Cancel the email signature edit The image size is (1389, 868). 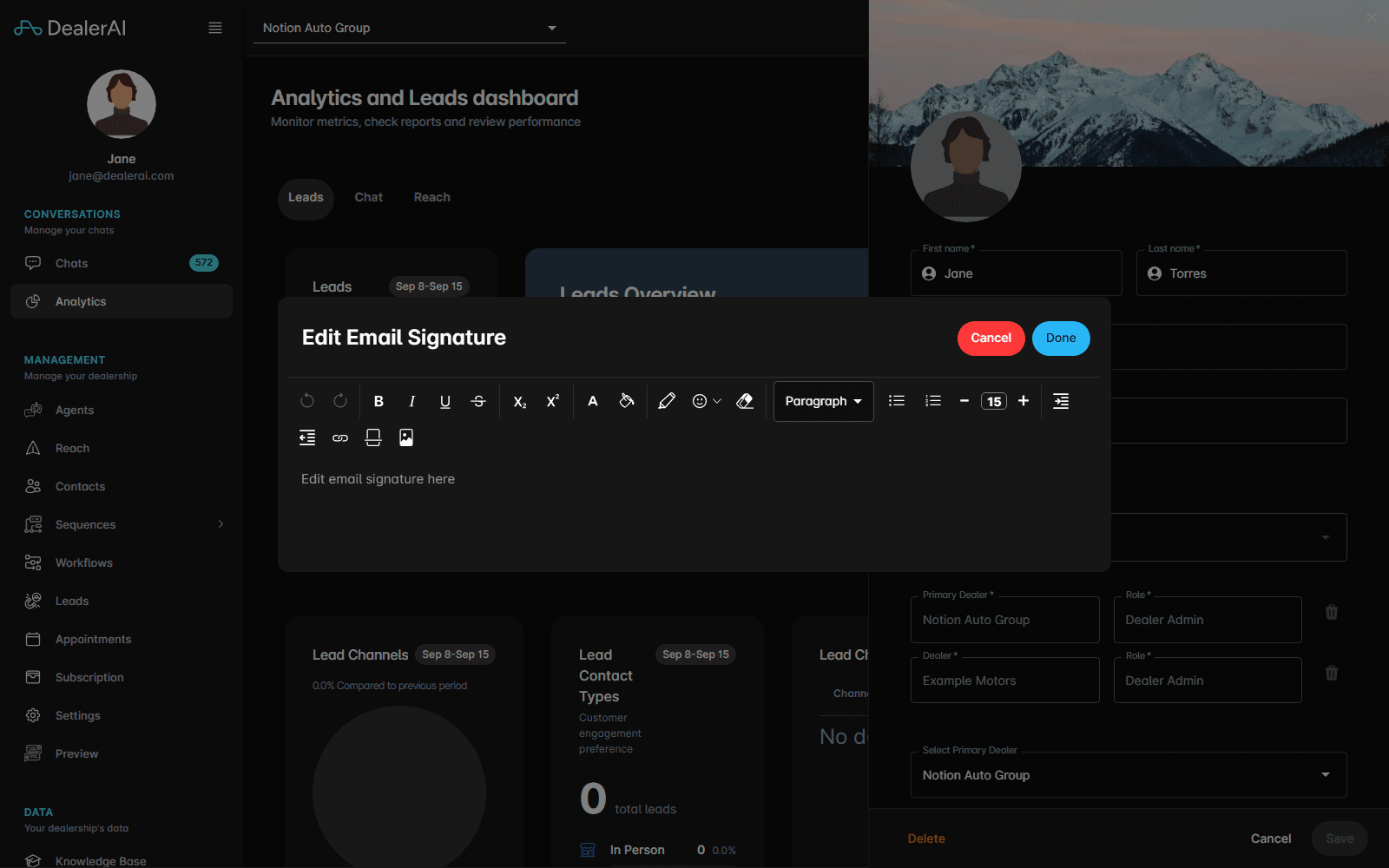(x=991, y=339)
